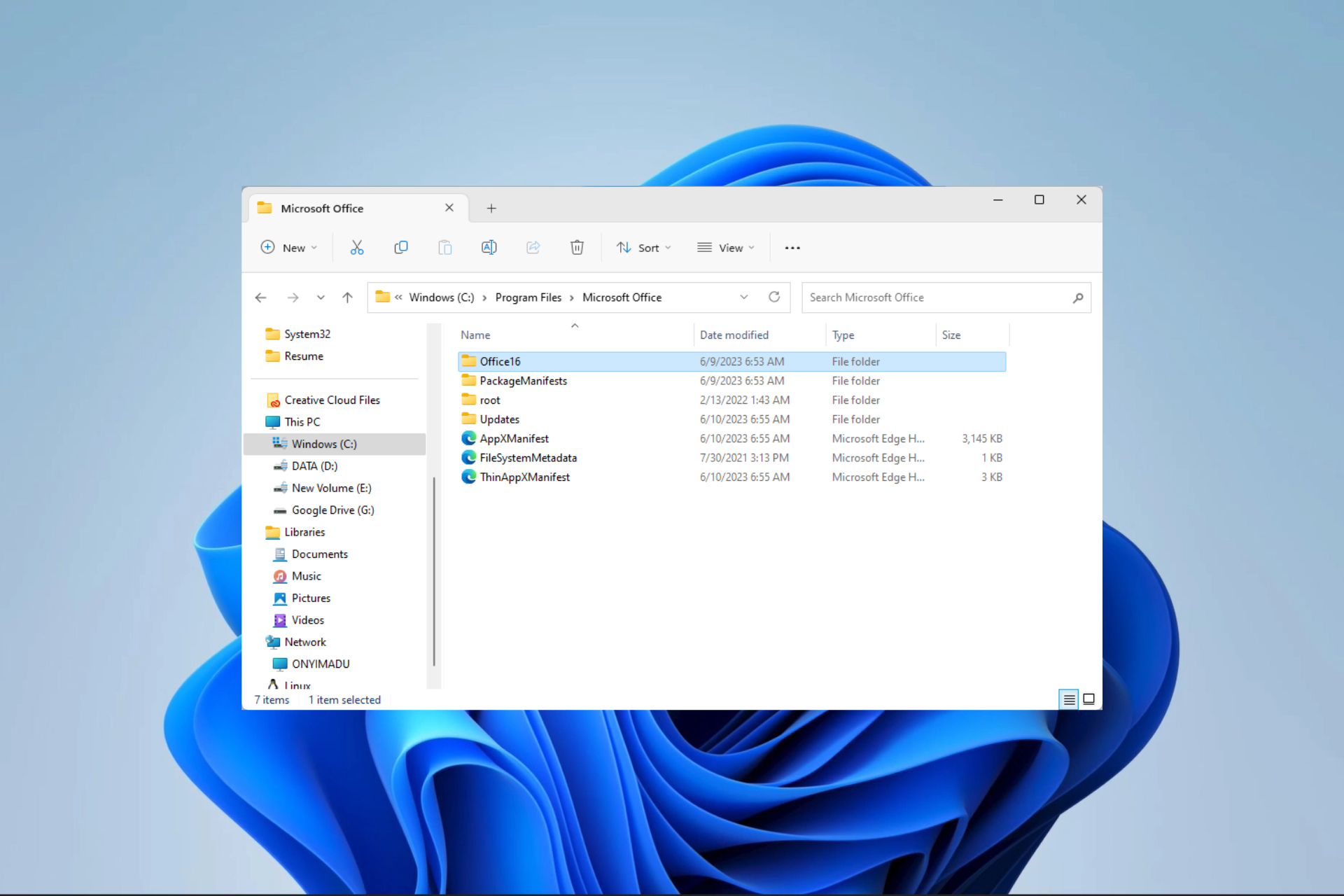This screenshot has width=1344, height=896.
Task: Sort by the Size column header
Action: 951,335
